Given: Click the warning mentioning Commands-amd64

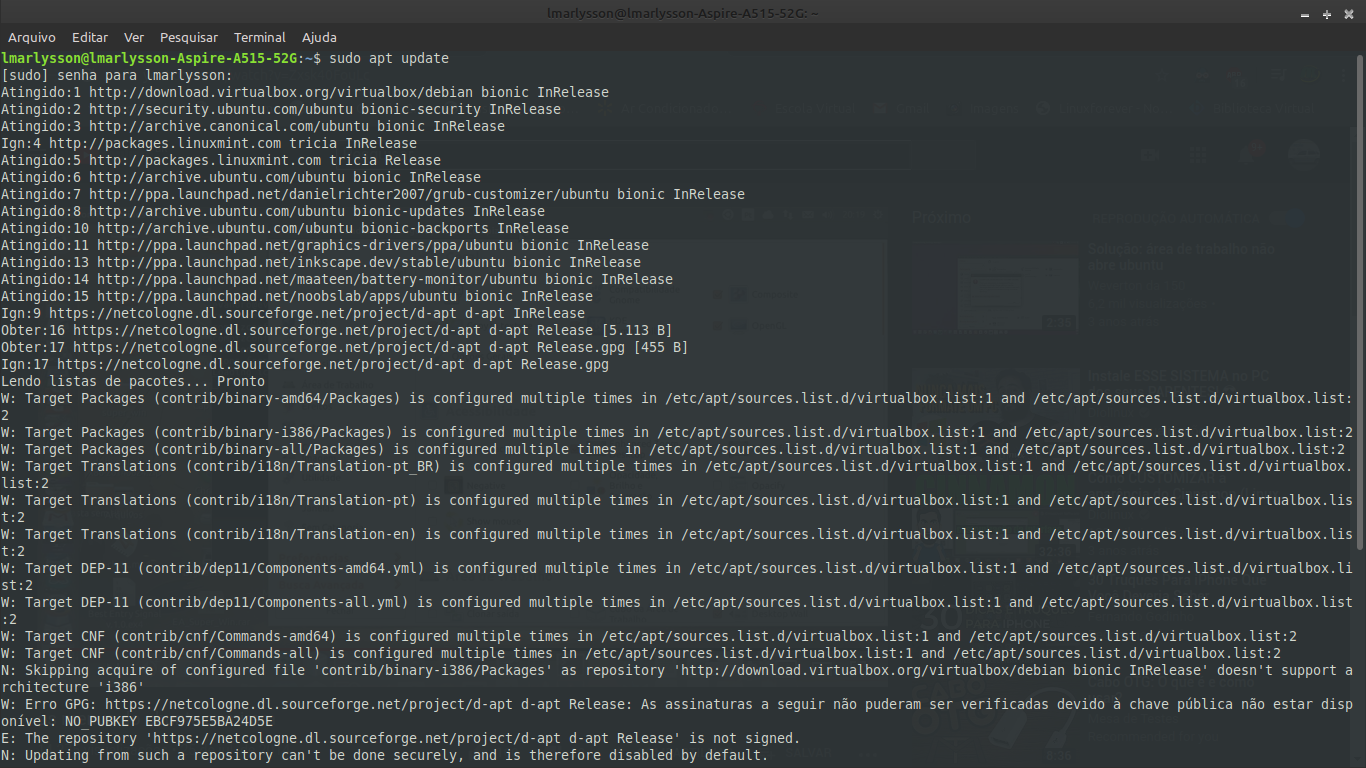Looking at the screenshot, I should click(649, 636).
